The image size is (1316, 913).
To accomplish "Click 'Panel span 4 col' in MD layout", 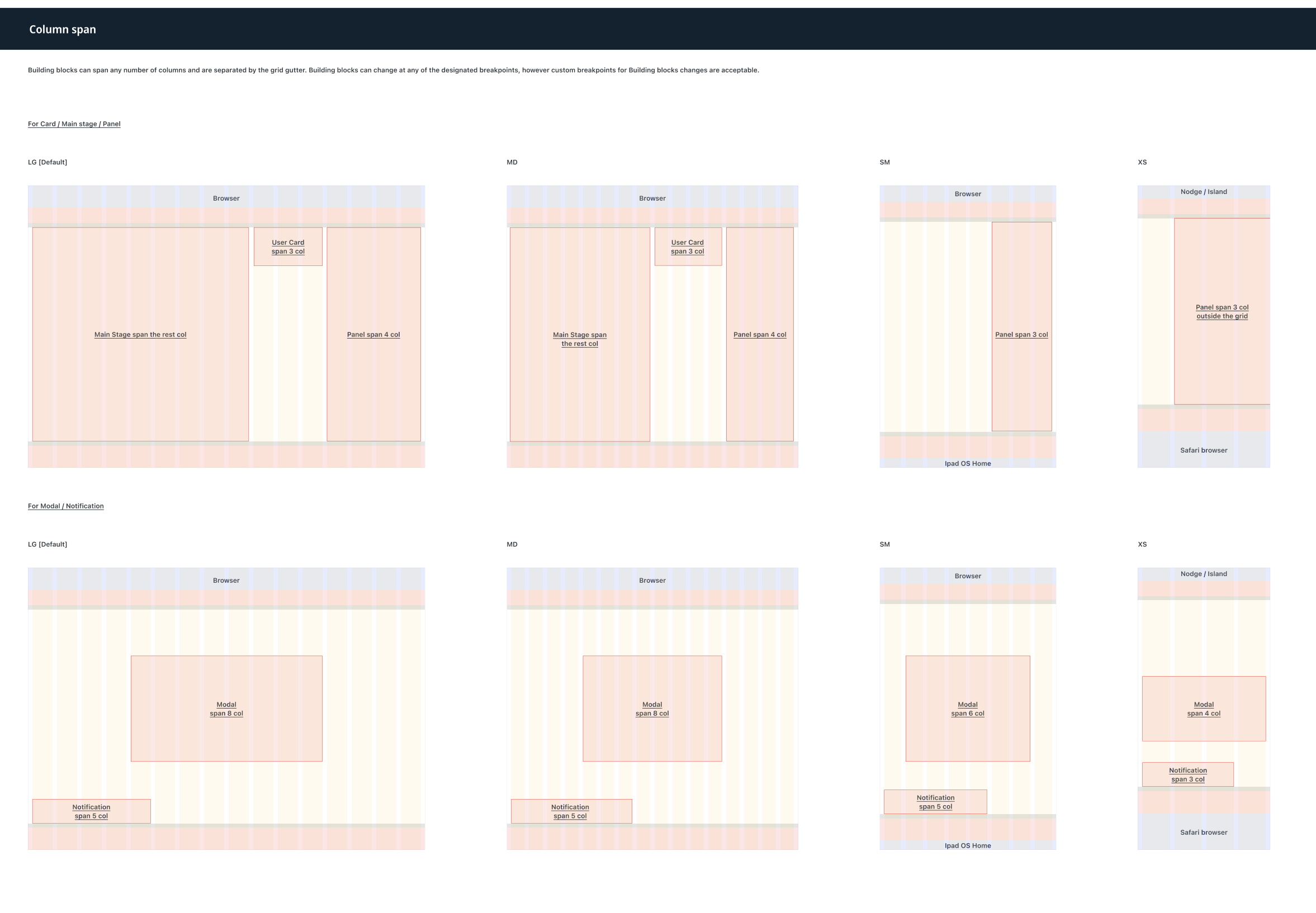I will pos(760,335).
